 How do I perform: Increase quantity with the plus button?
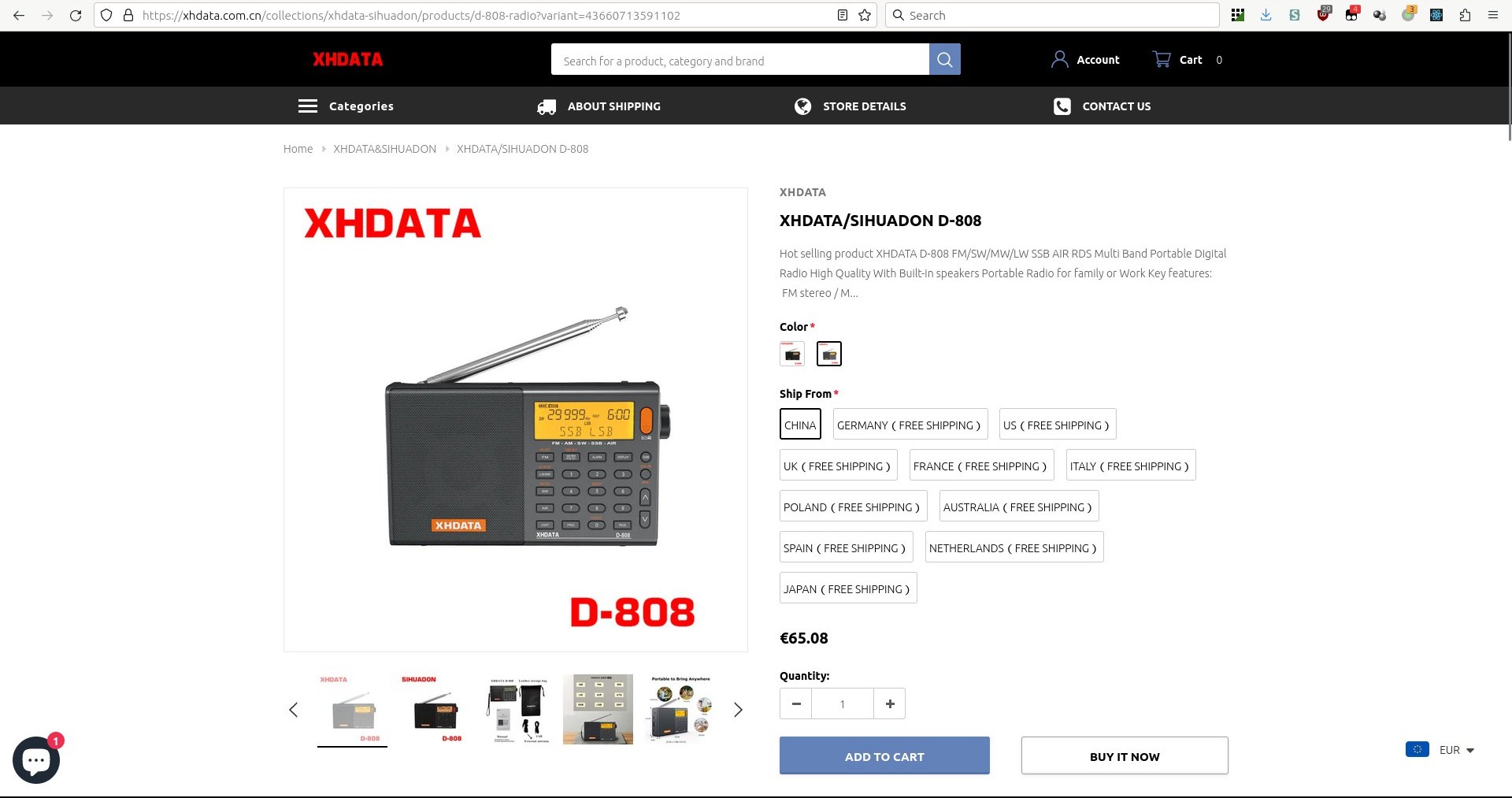tap(890, 703)
